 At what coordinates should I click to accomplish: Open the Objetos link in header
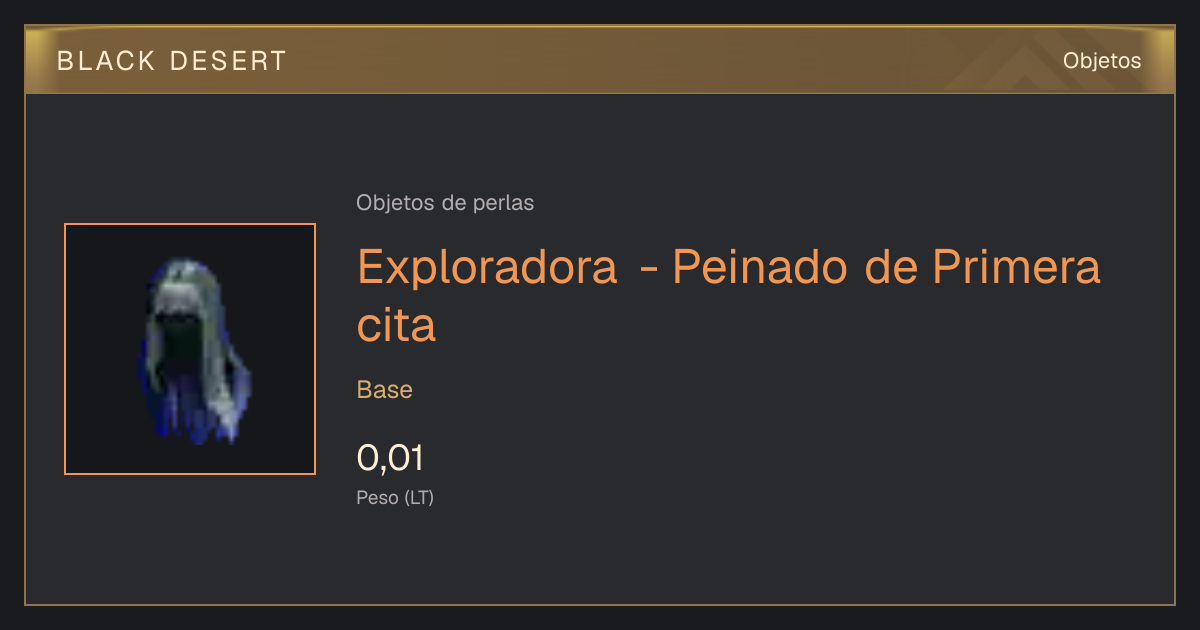coord(1102,61)
